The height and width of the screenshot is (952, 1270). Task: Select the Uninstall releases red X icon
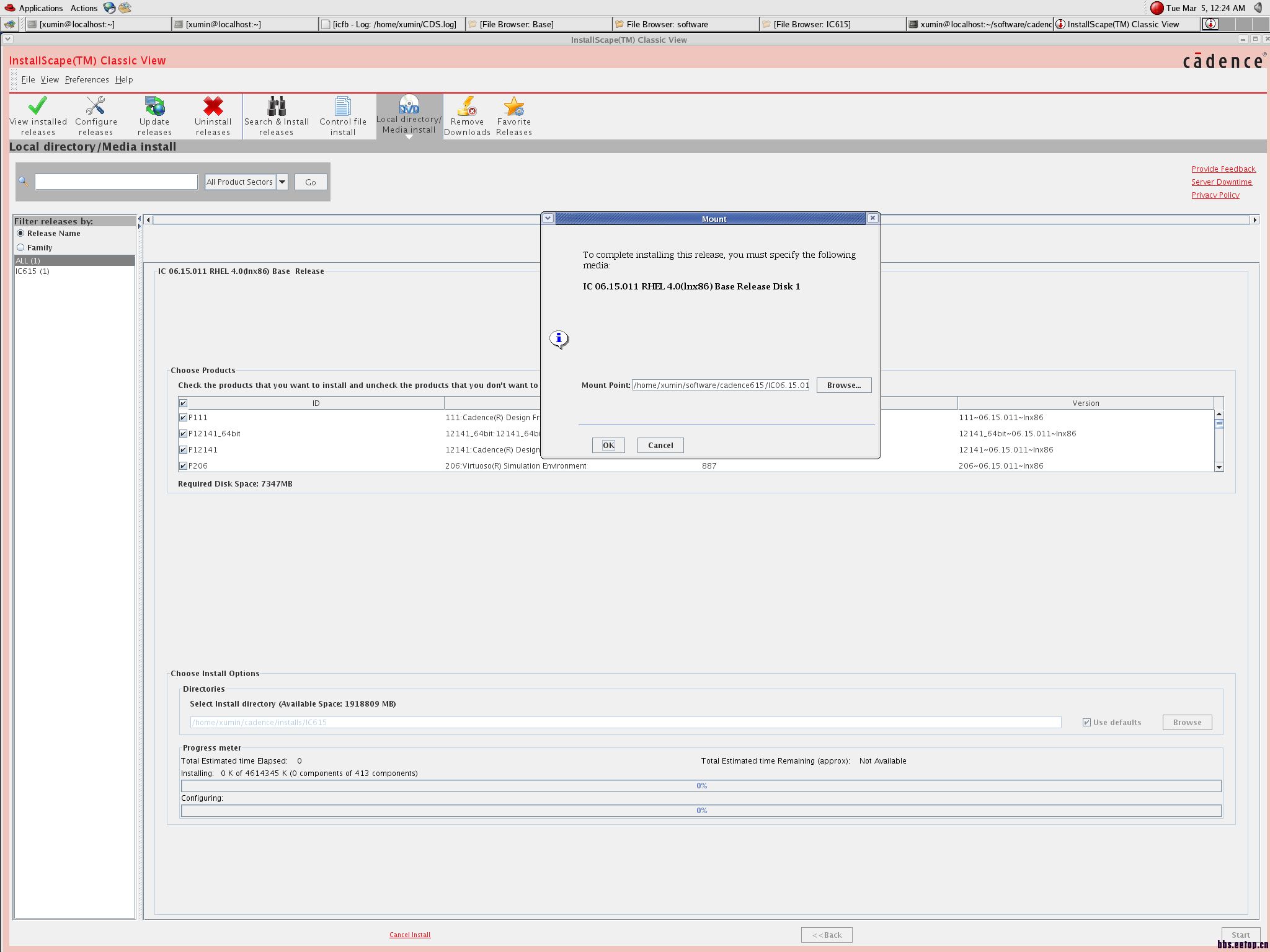click(213, 106)
